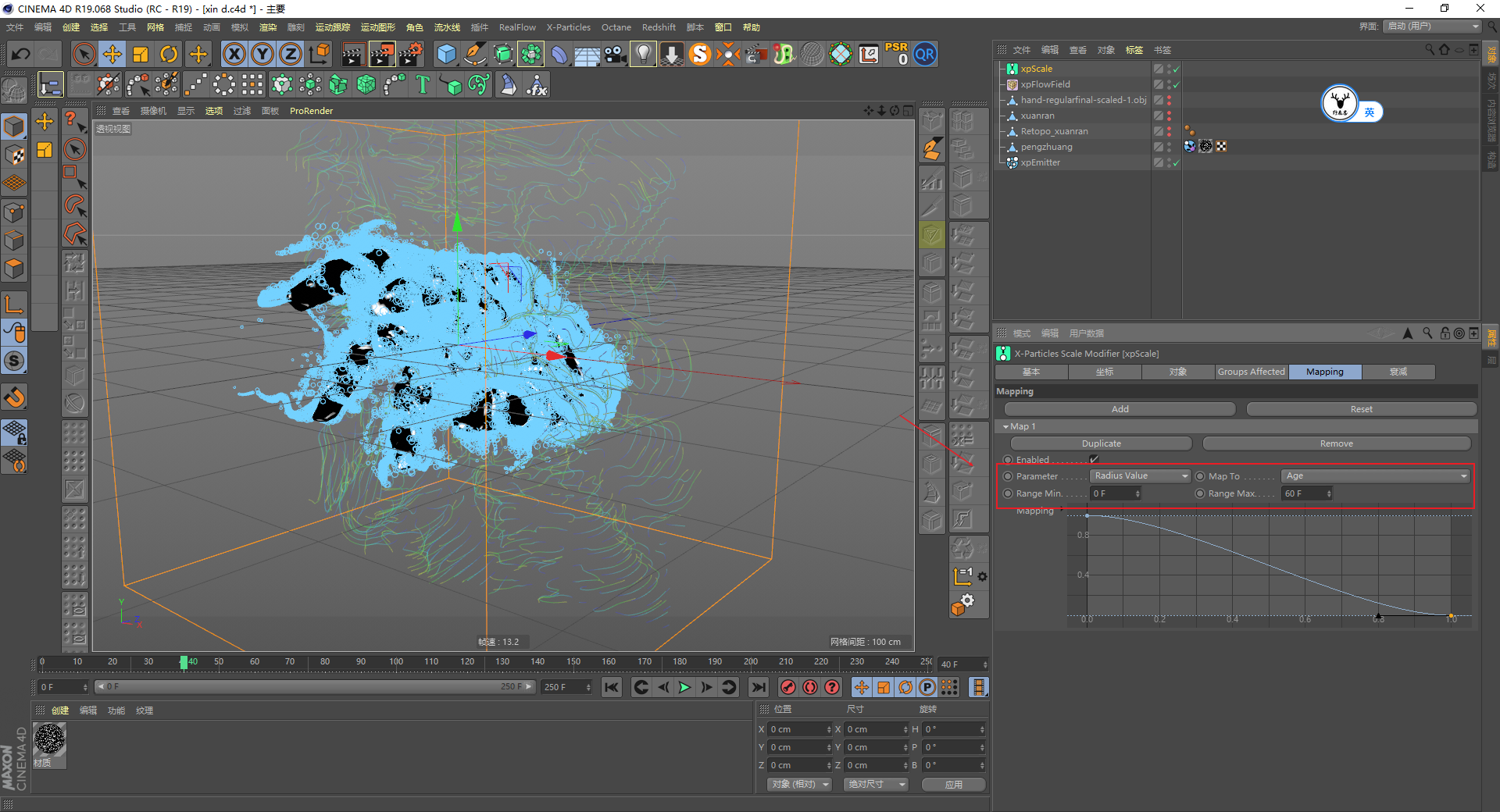Click the autokeying button
This screenshot has width=1500, height=812.
810,687
